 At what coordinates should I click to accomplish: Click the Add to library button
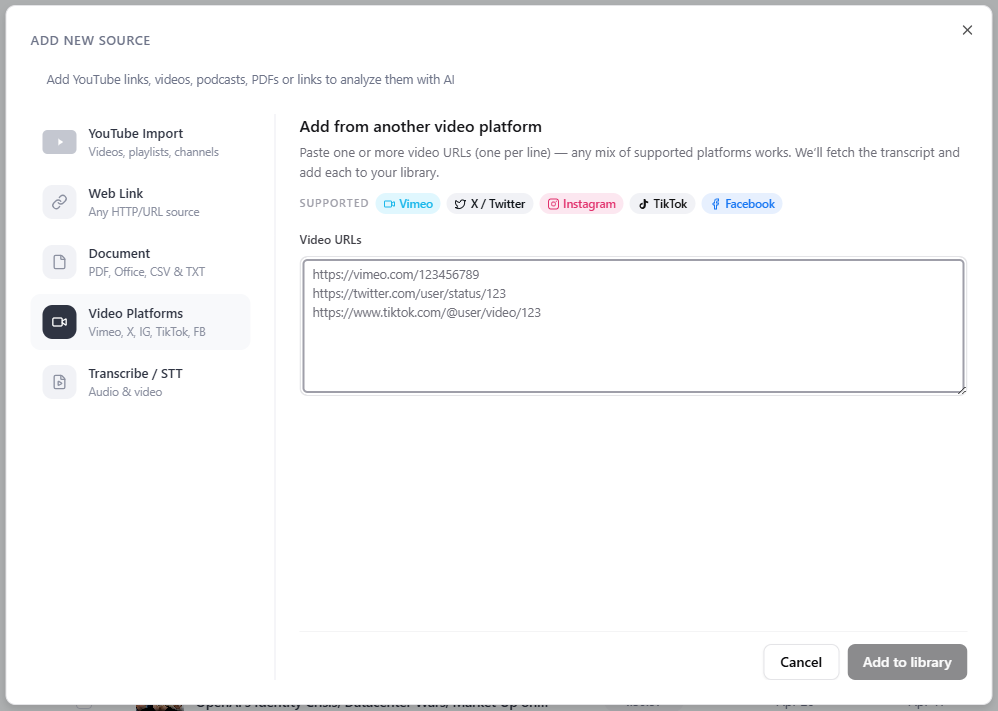pos(907,662)
